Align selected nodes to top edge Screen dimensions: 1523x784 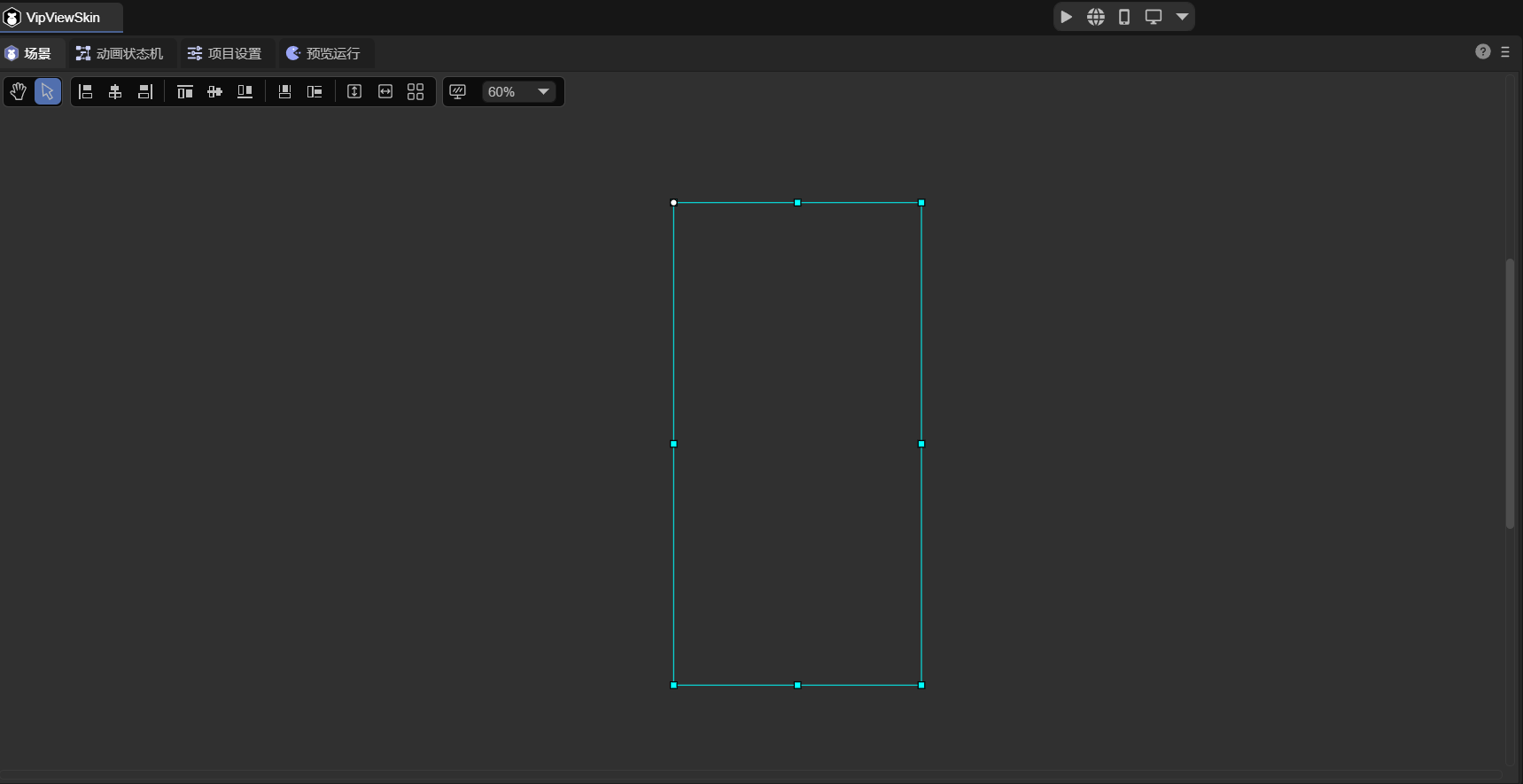184,92
